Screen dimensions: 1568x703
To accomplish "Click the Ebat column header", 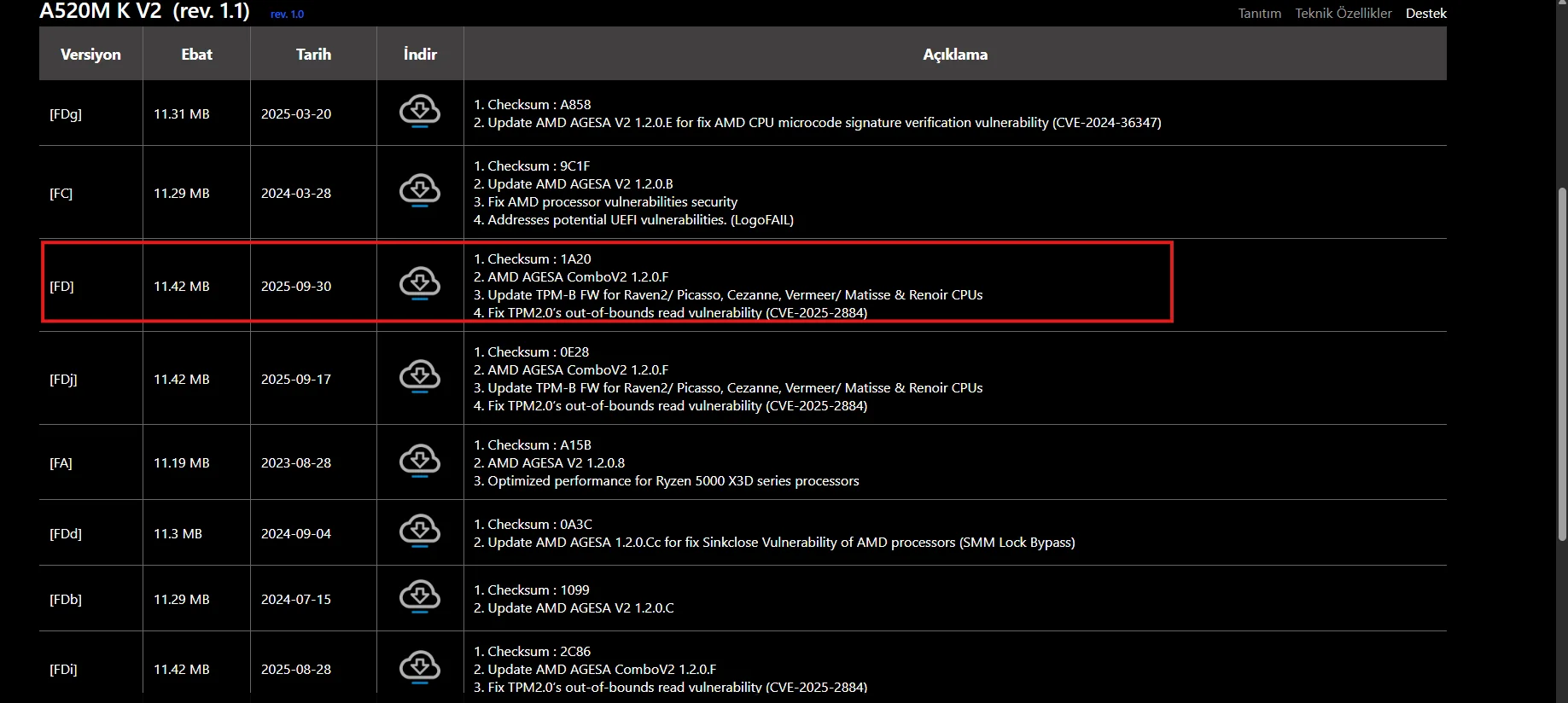I will coord(196,54).
